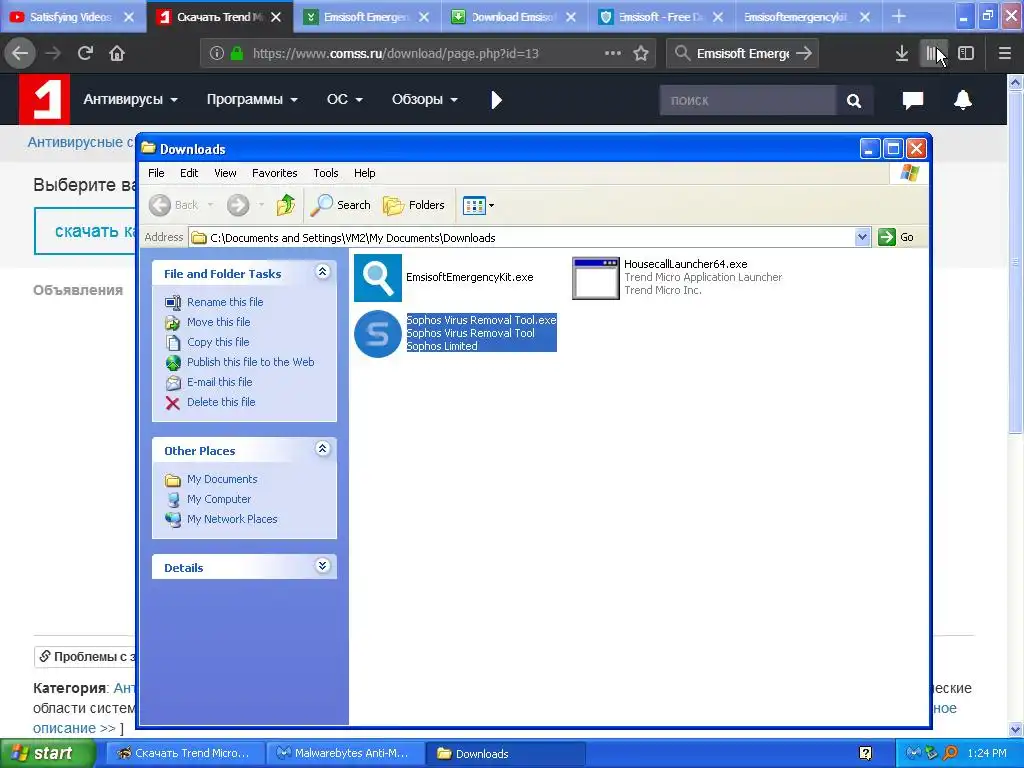Click Move this file task
This screenshot has height=768, width=1024.
218,322
